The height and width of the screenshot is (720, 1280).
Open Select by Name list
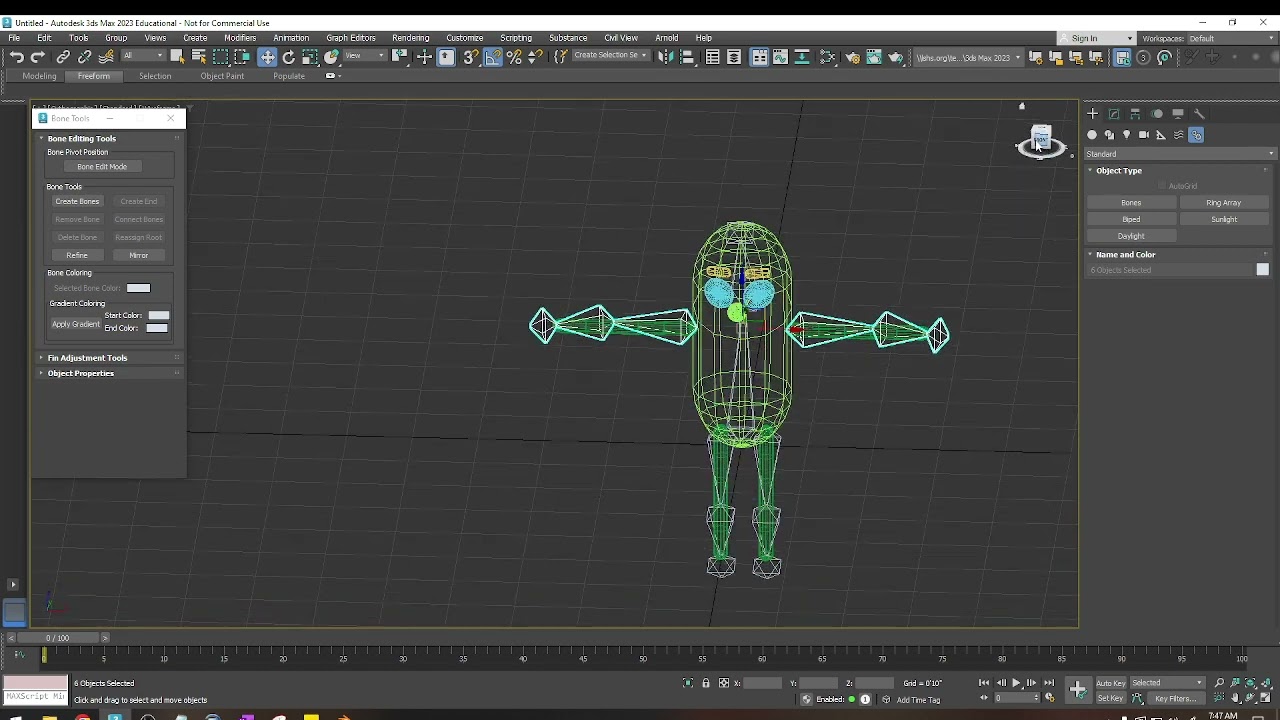click(x=198, y=57)
